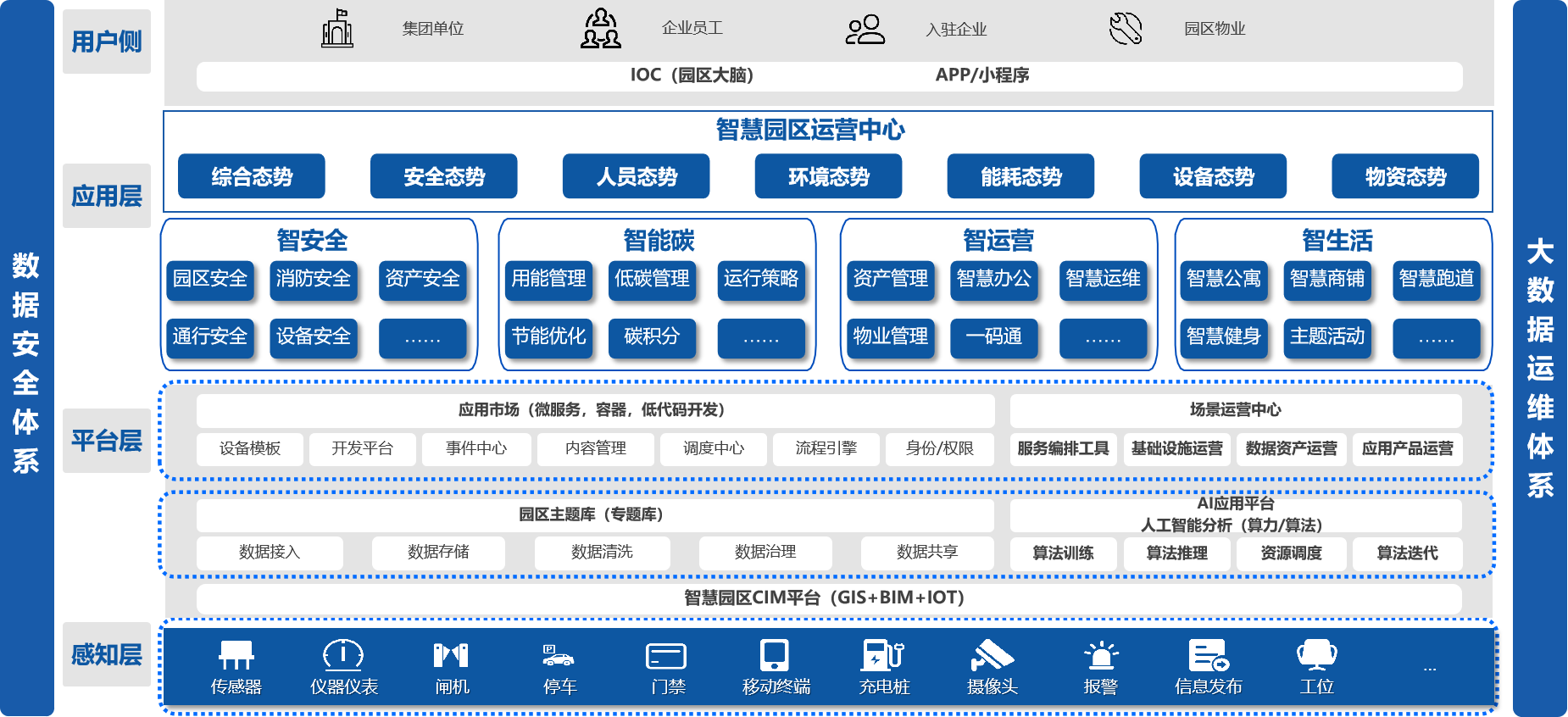Select the 报警 alarm siren icon

click(x=1101, y=655)
